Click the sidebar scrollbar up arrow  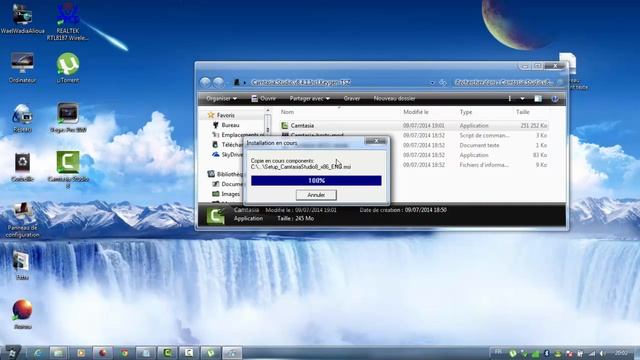268,111
